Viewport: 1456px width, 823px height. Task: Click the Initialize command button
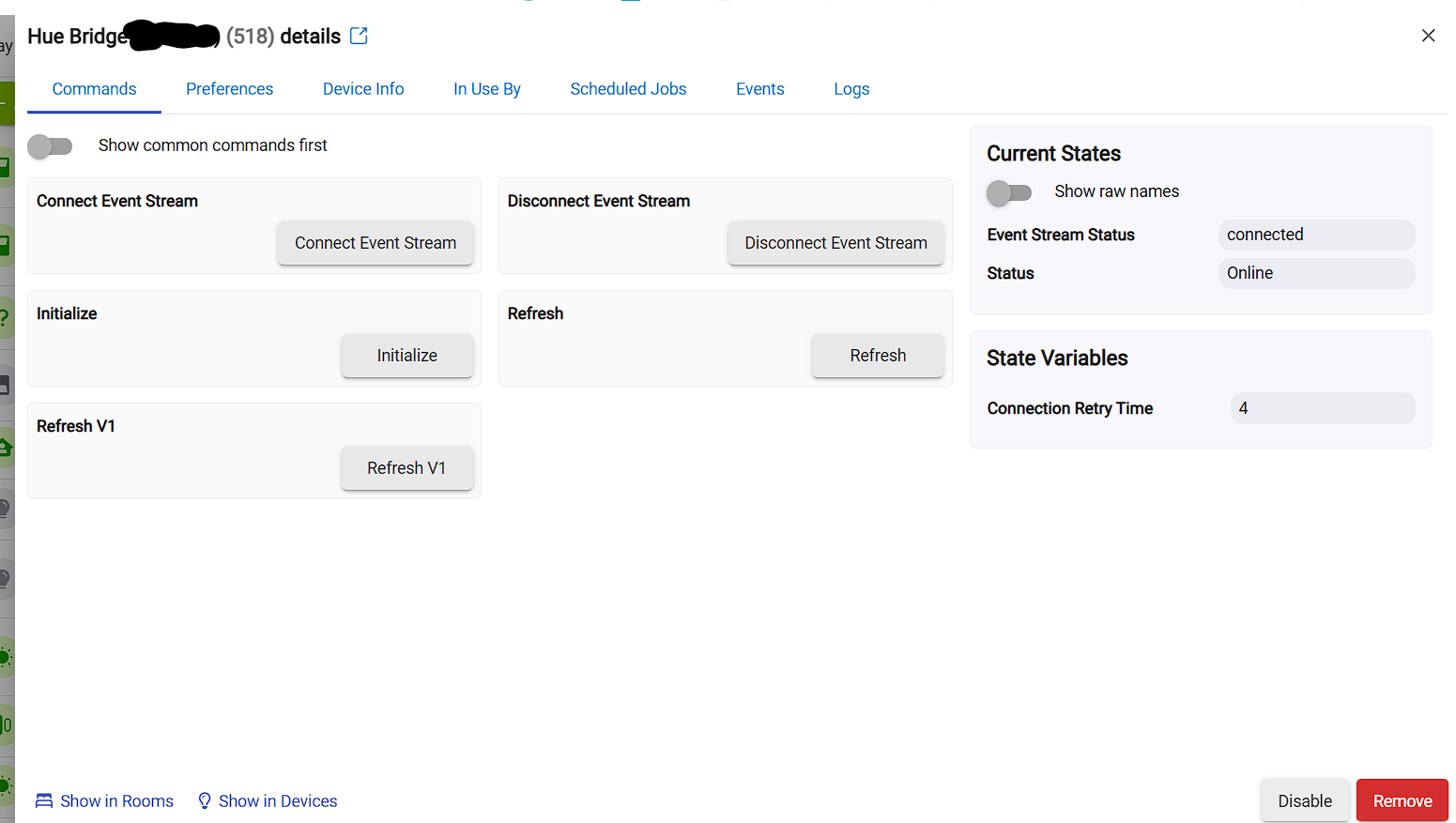click(406, 356)
